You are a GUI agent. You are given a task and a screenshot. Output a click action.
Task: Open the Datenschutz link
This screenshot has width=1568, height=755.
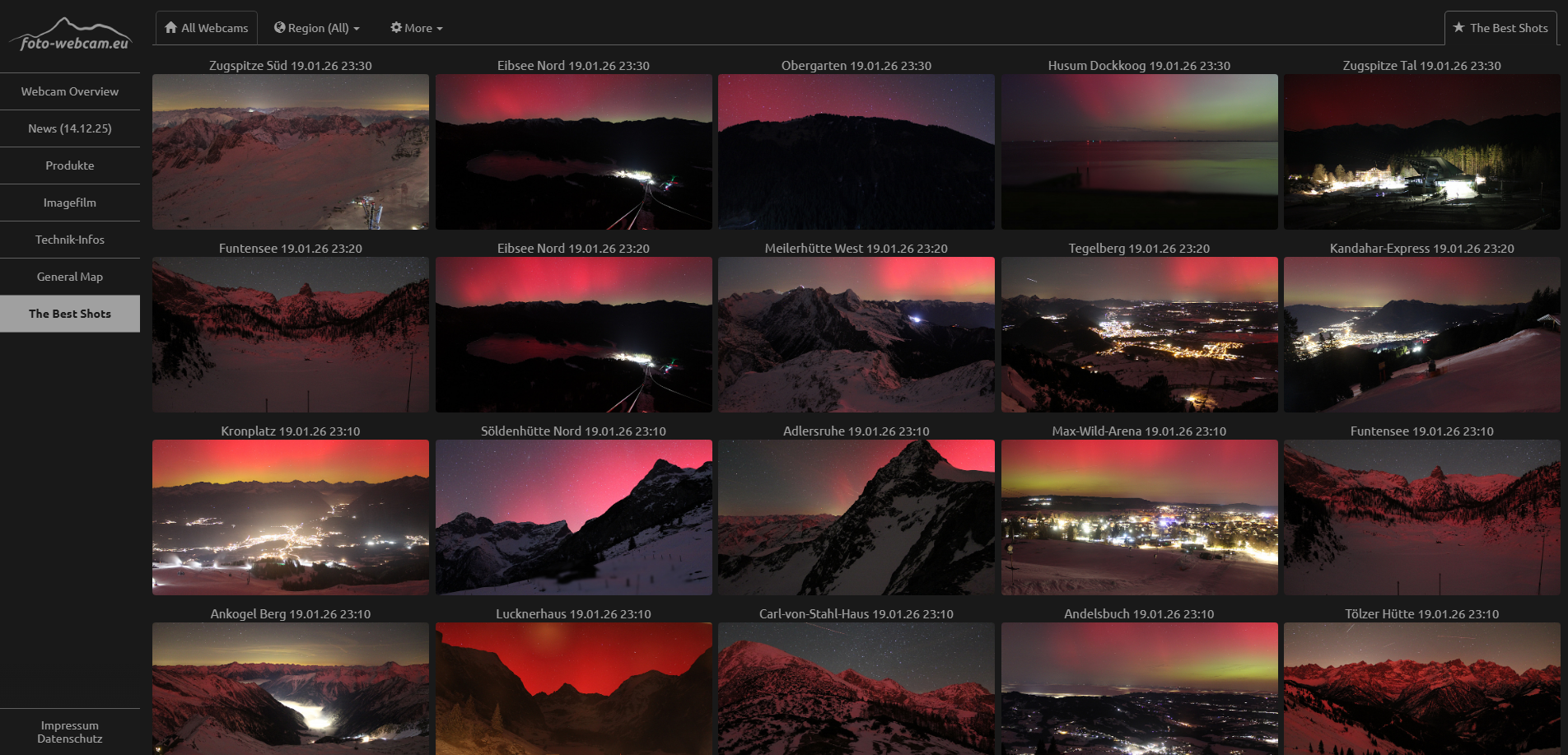pos(70,739)
